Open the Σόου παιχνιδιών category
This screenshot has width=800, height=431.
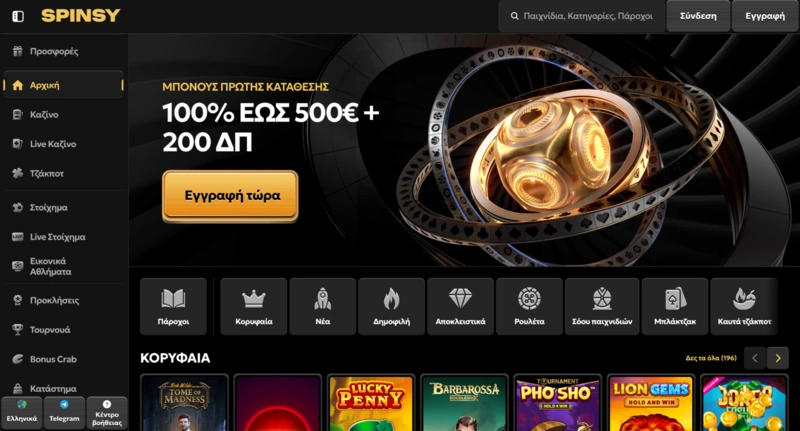click(602, 306)
